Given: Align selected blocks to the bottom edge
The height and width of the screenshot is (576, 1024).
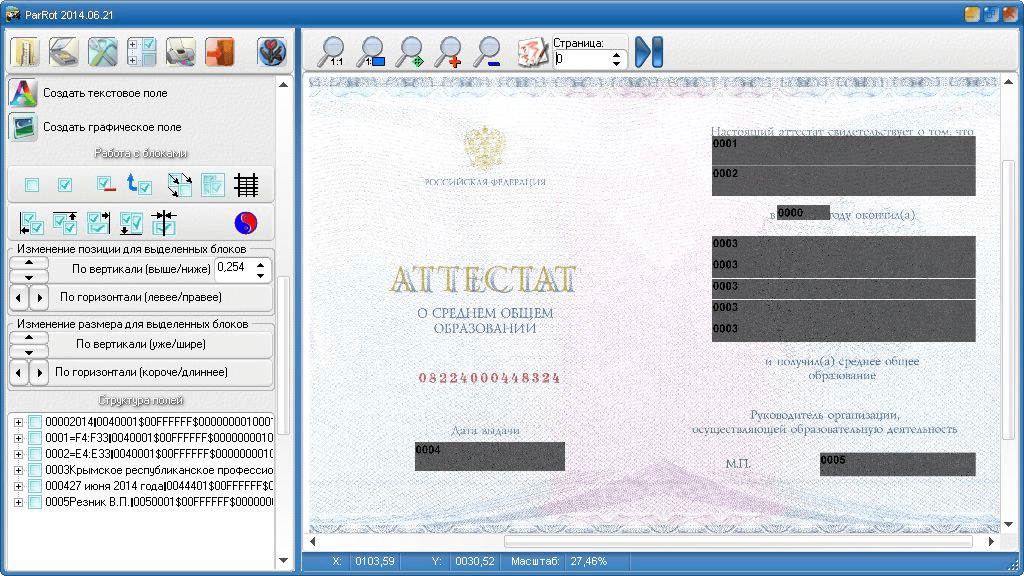Looking at the screenshot, I should (131, 223).
